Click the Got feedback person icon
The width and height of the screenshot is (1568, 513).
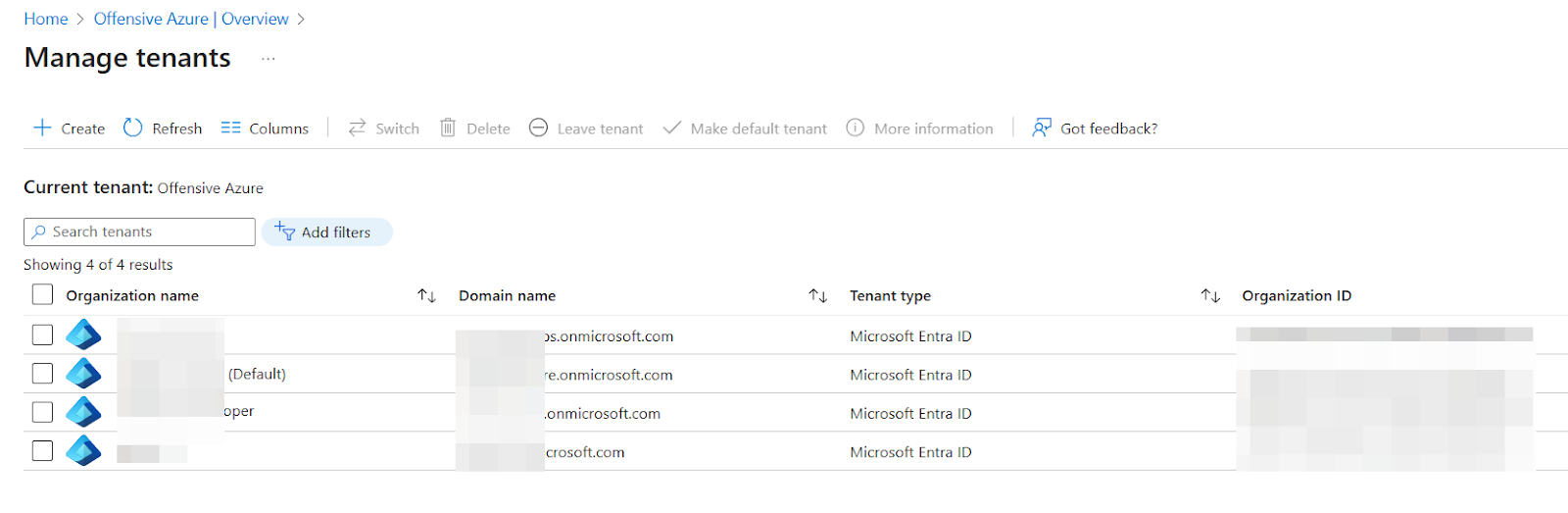1042,128
